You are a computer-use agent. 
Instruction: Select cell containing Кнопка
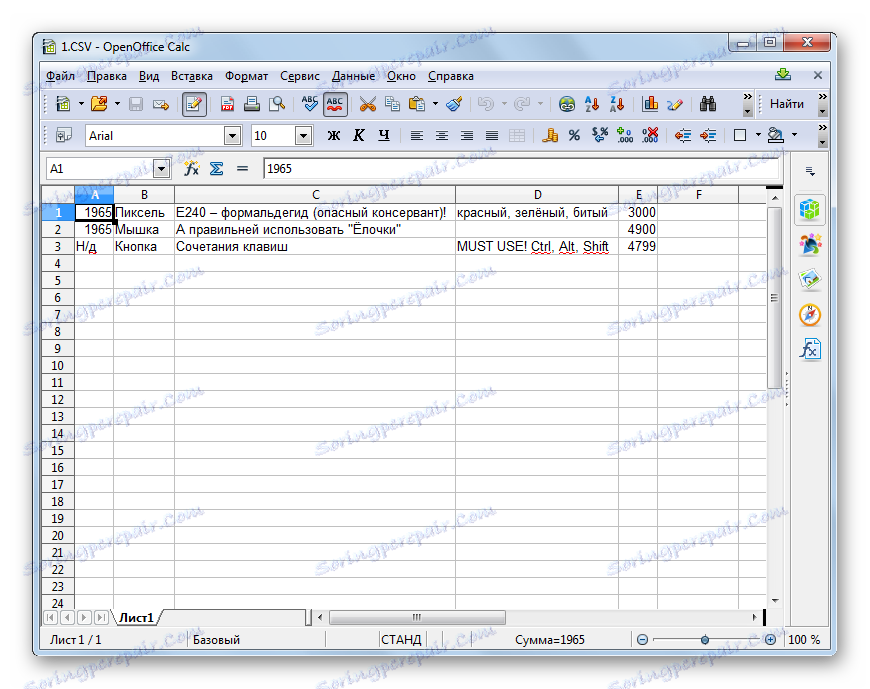[144, 246]
